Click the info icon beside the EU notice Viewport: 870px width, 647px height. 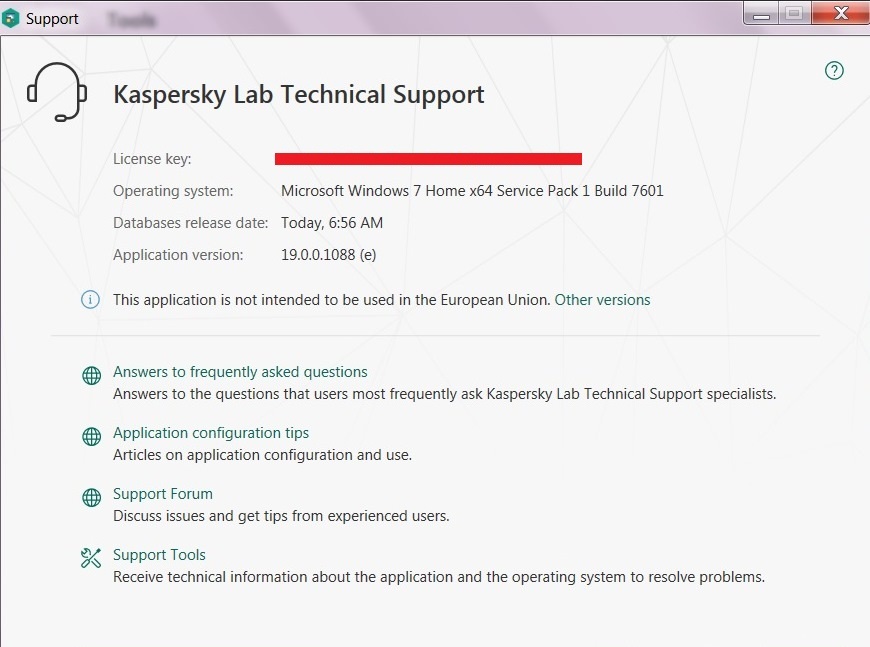91,300
